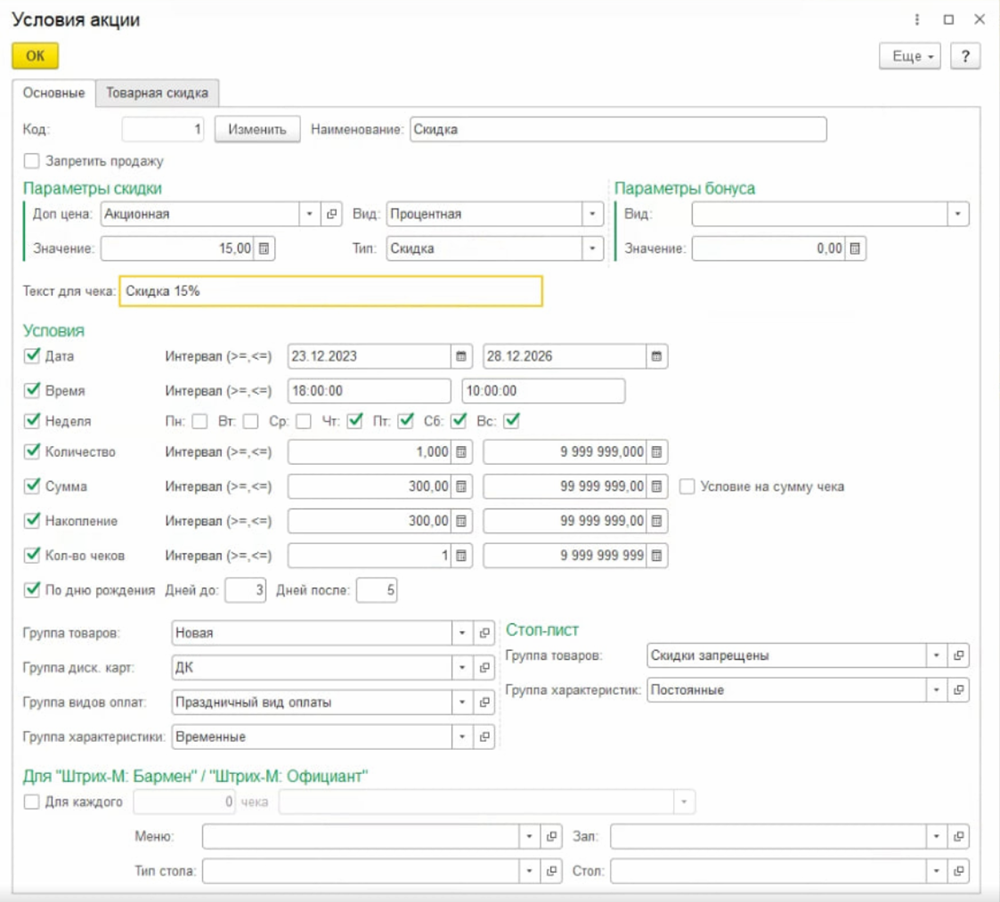The width and height of the screenshot is (1000, 902).
Task: Enable the Запретить продажу checkbox
Action: pyautogui.click(x=31, y=160)
